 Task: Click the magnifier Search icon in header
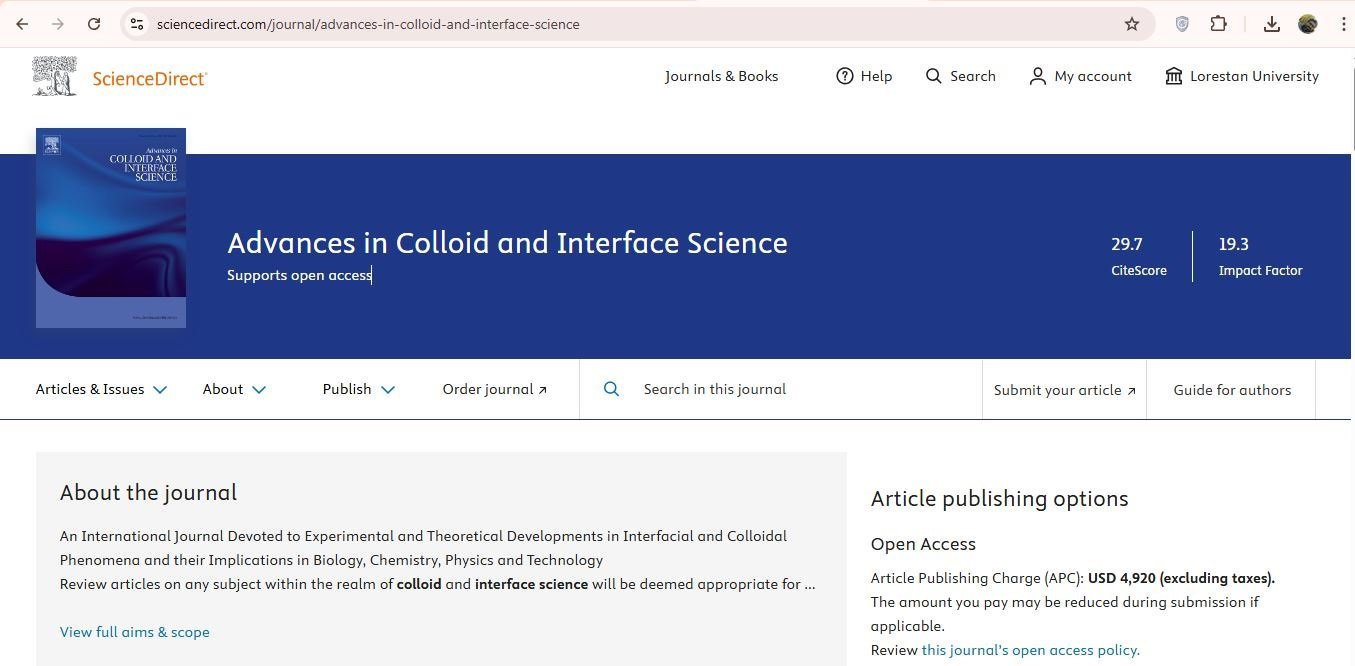click(x=934, y=76)
